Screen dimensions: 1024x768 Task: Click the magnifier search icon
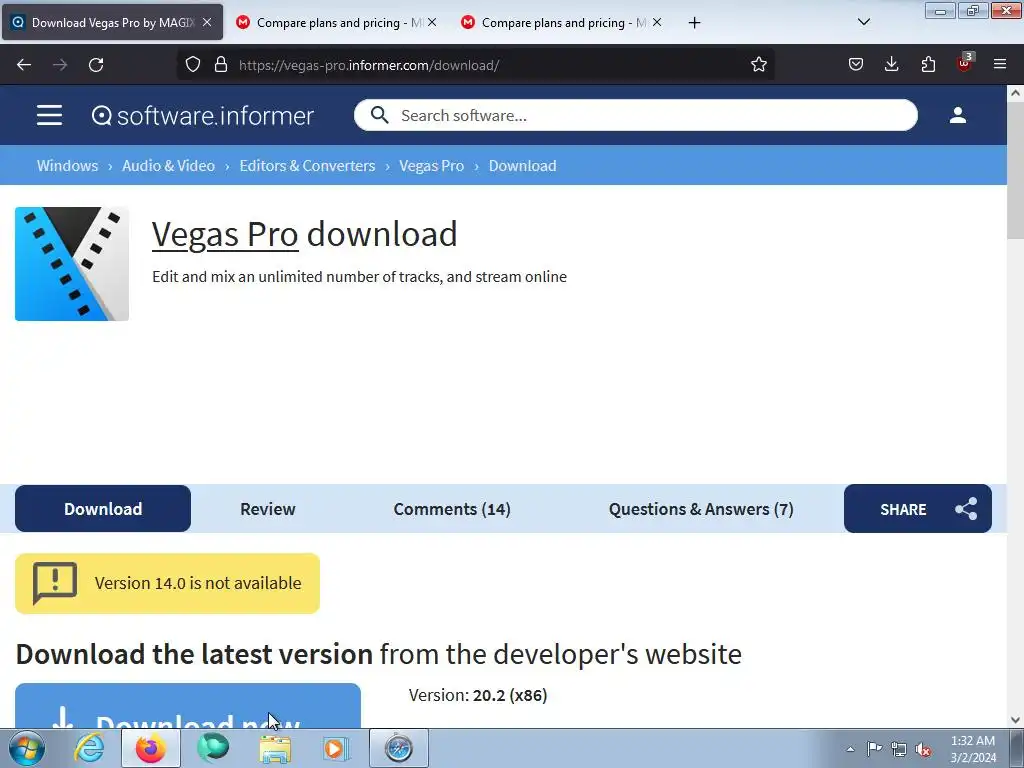click(x=379, y=115)
